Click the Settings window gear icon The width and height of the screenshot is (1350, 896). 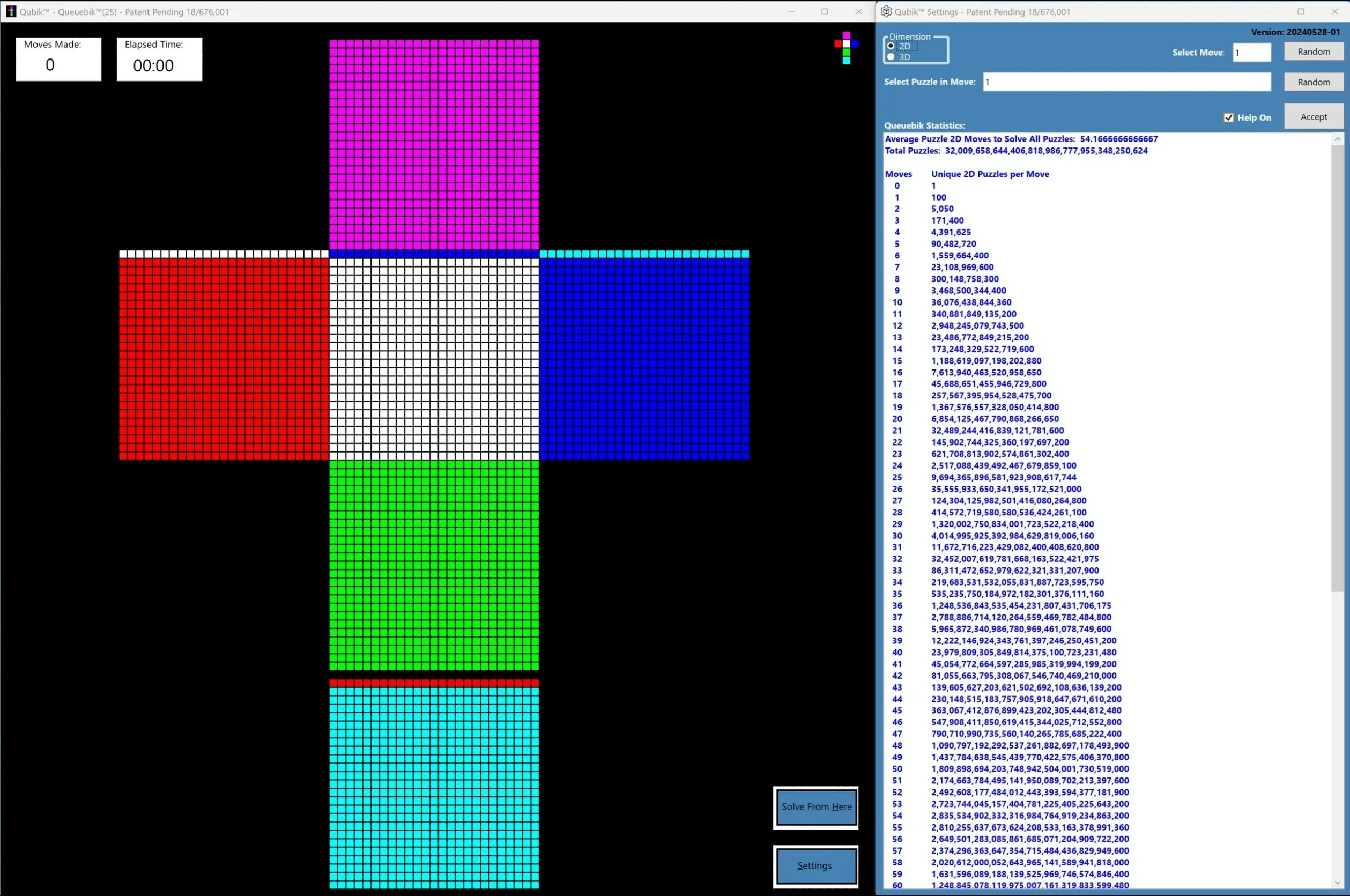[886, 11]
